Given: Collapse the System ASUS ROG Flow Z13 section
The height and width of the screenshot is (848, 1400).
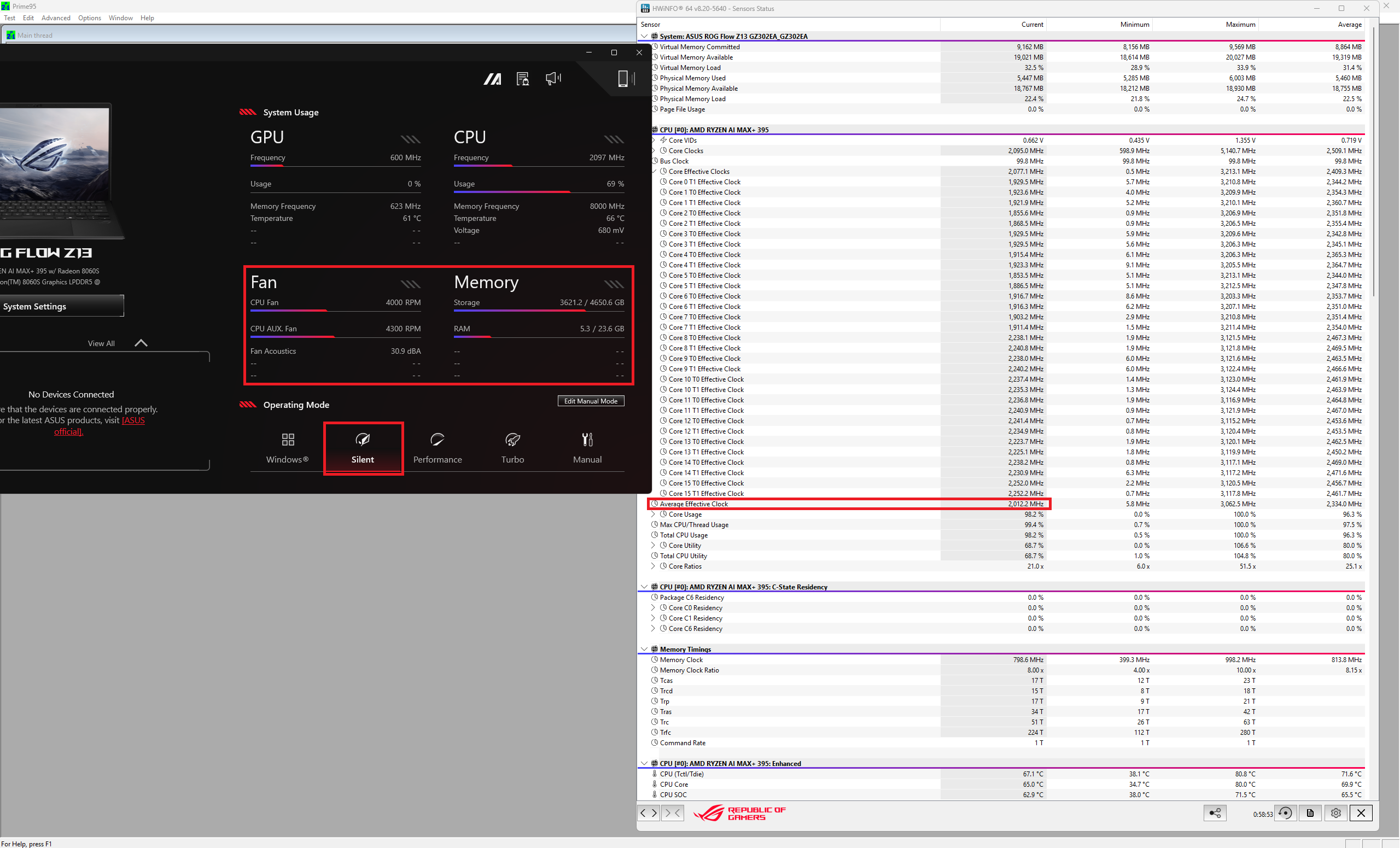Looking at the screenshot, I should click(644, 36).
